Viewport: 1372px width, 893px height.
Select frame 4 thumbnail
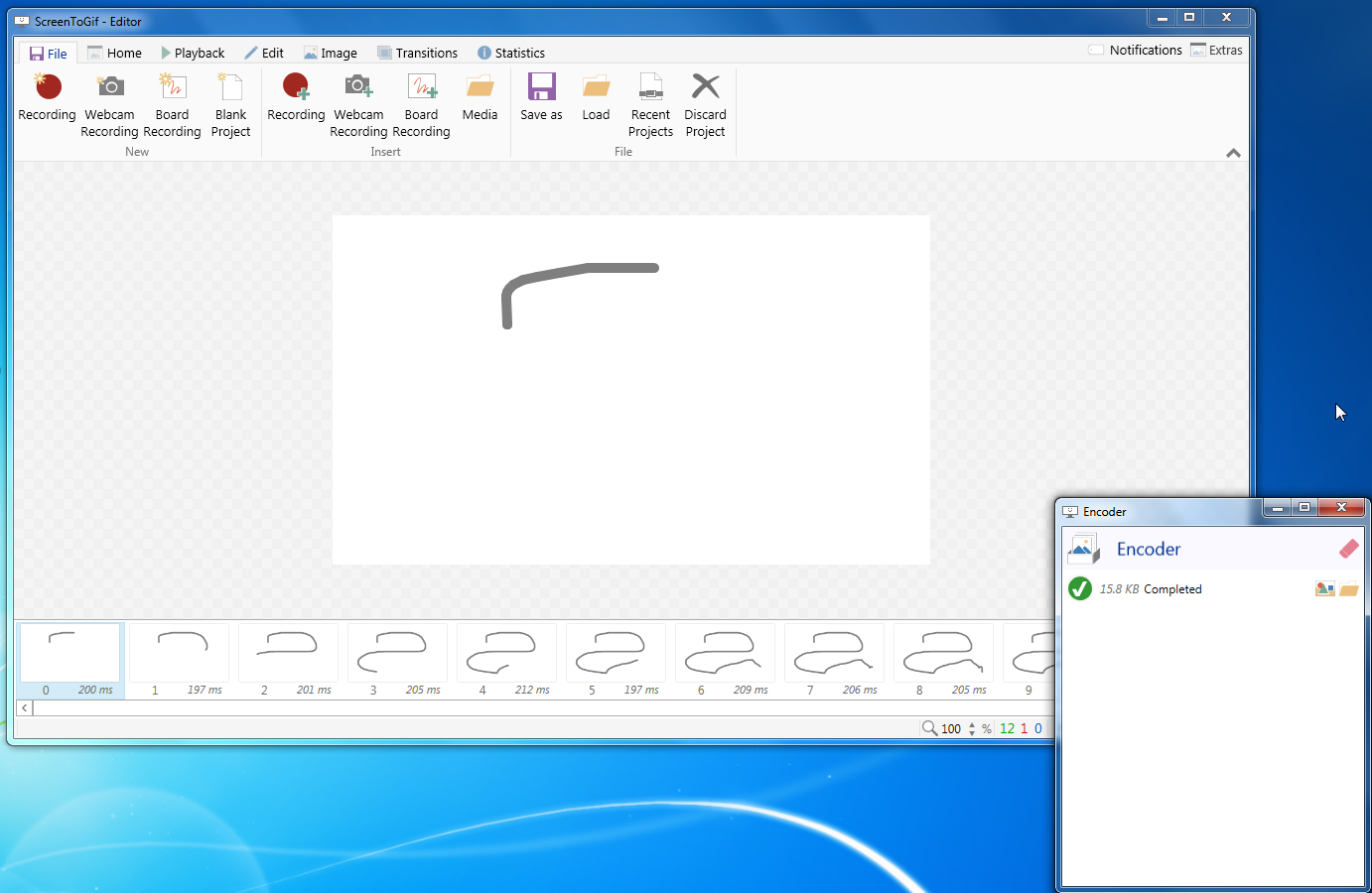tap(507, 661)
